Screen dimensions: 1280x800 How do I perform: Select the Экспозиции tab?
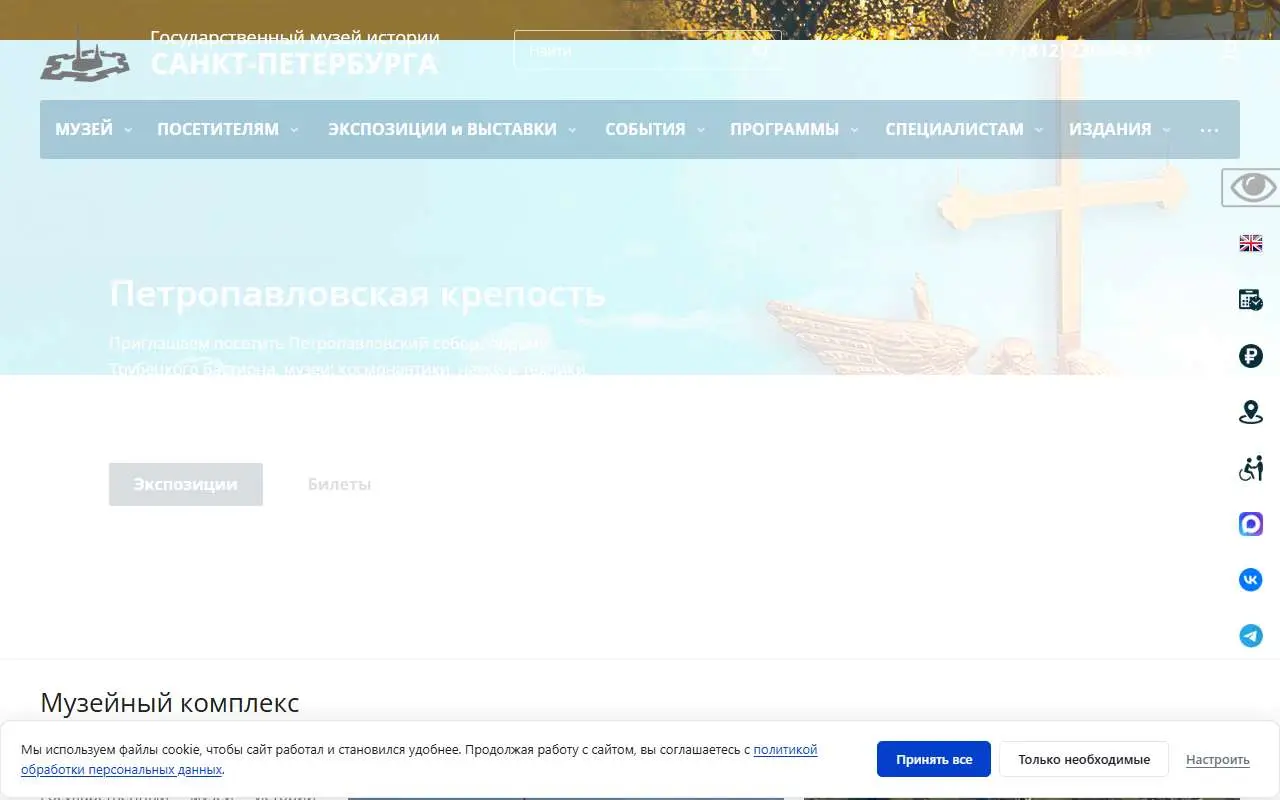click(186, 484)
